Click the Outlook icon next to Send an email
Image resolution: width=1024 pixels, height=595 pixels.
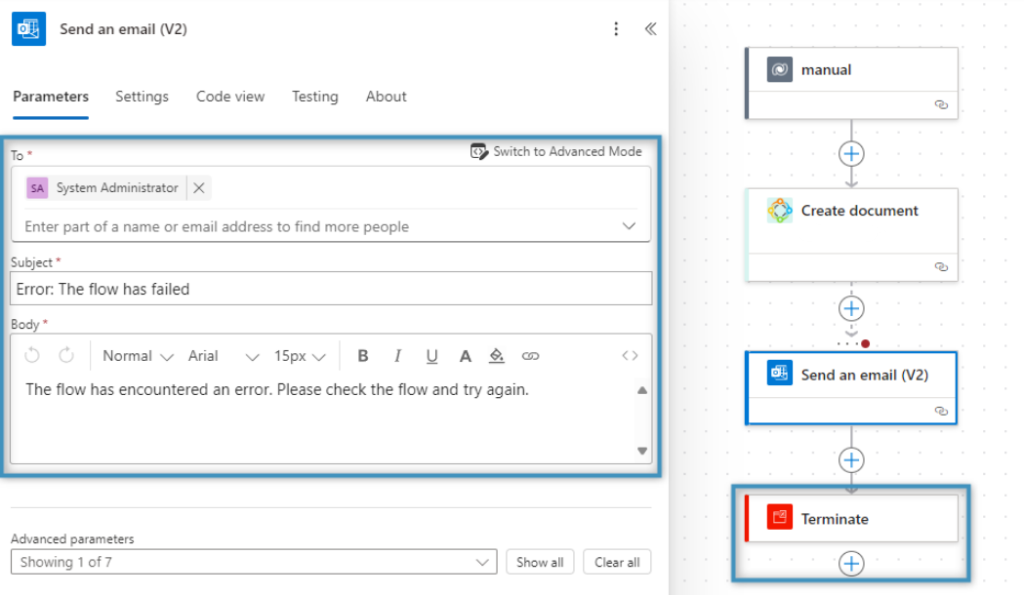(x=28, y=29)
